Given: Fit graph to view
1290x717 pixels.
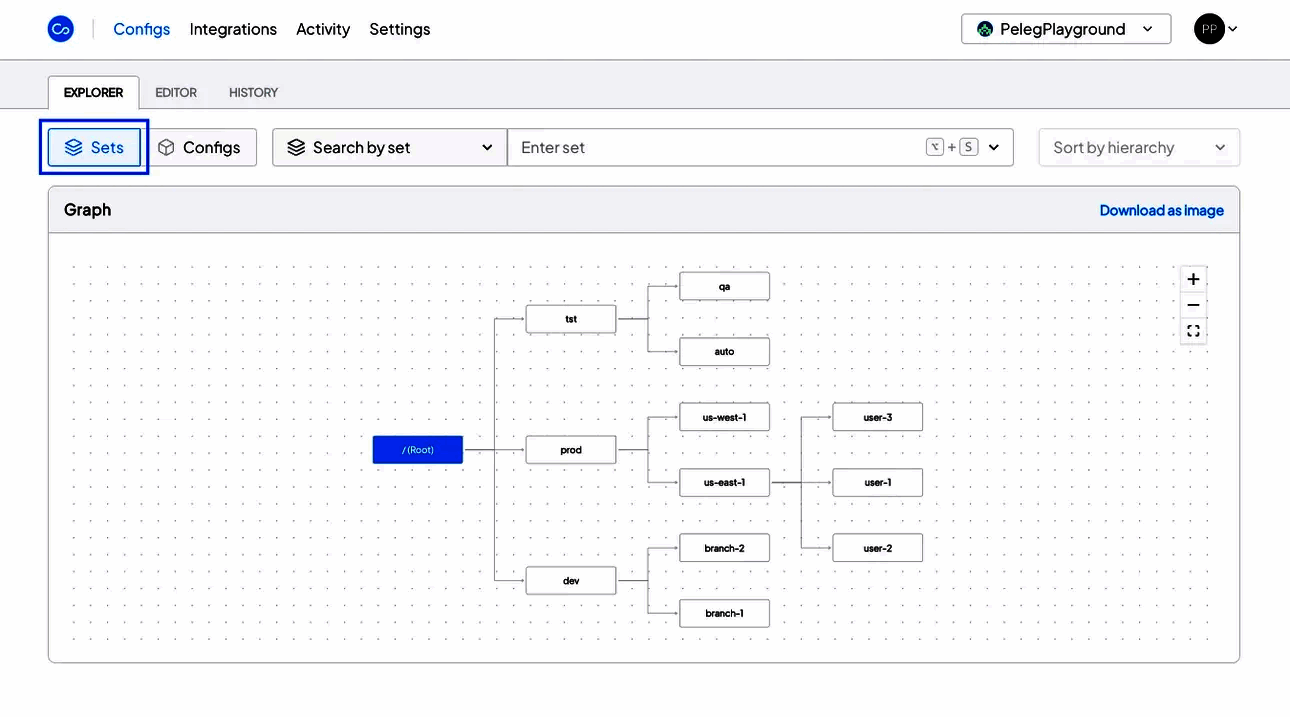Looking at the screenshot, I should click(x=1193, y=331).
